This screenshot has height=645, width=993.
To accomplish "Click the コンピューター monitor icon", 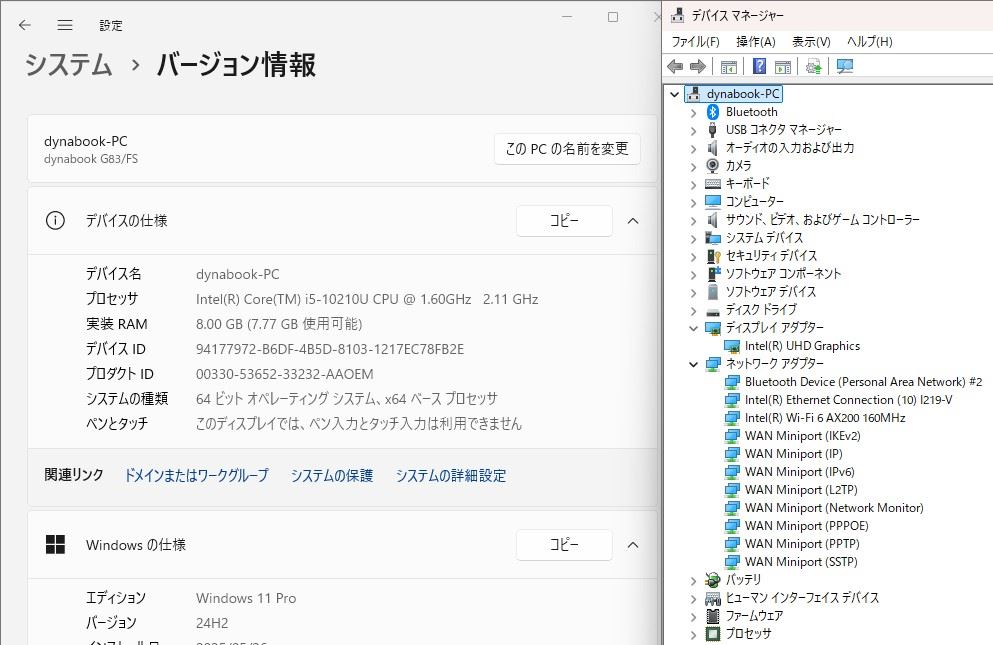I will pos(713,201).
